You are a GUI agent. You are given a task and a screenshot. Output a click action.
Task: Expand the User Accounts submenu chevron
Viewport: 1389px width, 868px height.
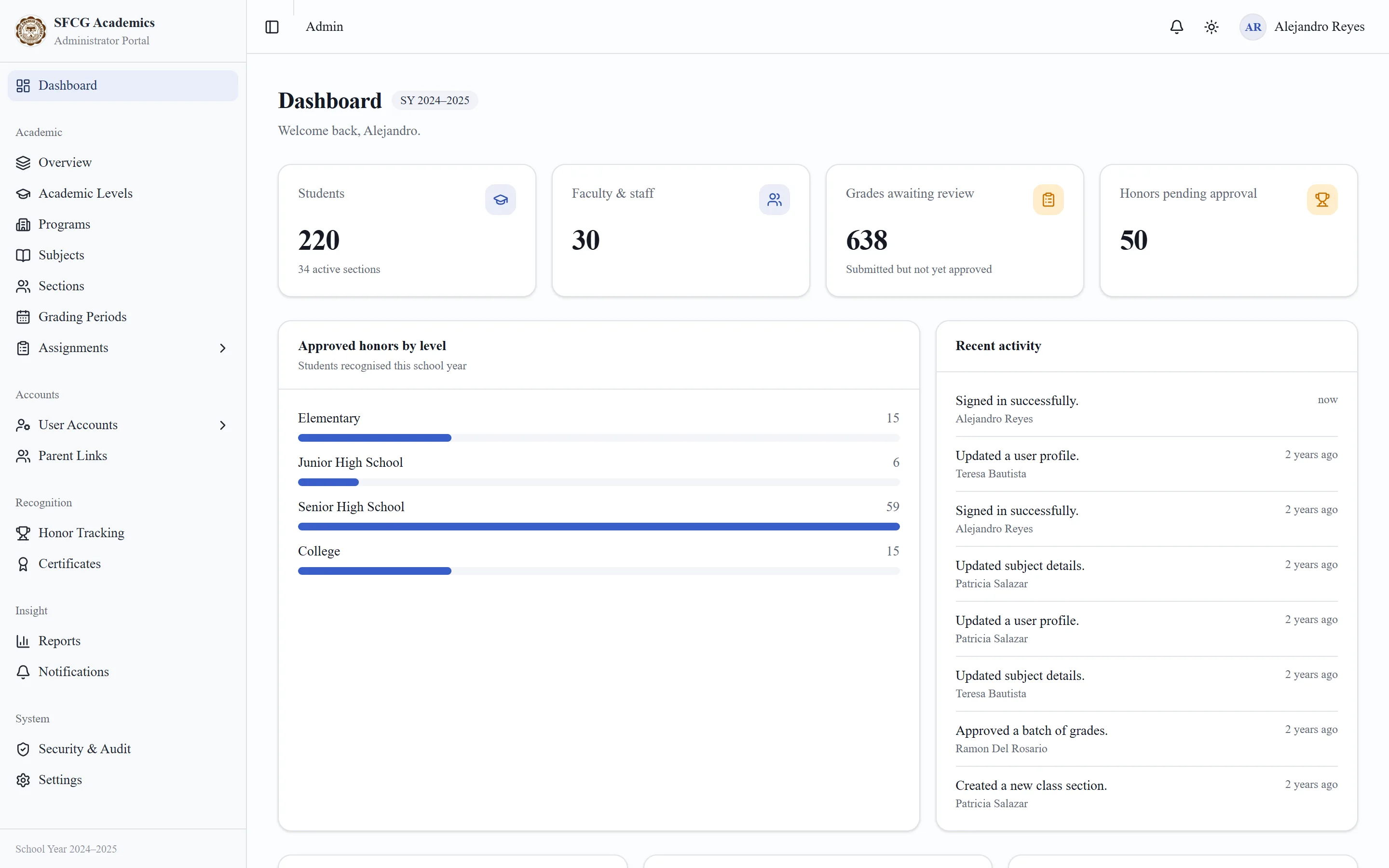223,425
